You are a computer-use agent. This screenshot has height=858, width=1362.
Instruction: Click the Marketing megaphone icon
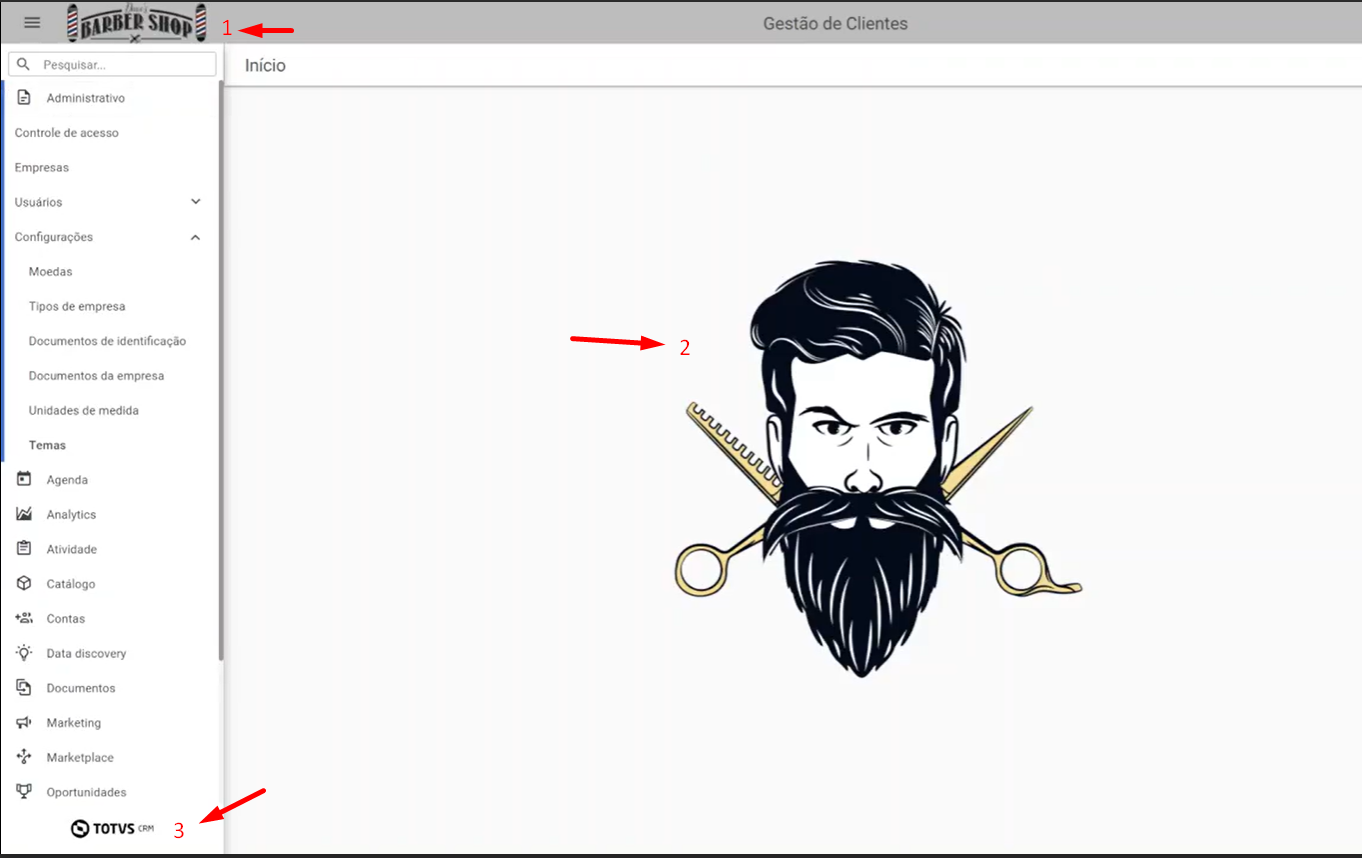click(24, 722)
